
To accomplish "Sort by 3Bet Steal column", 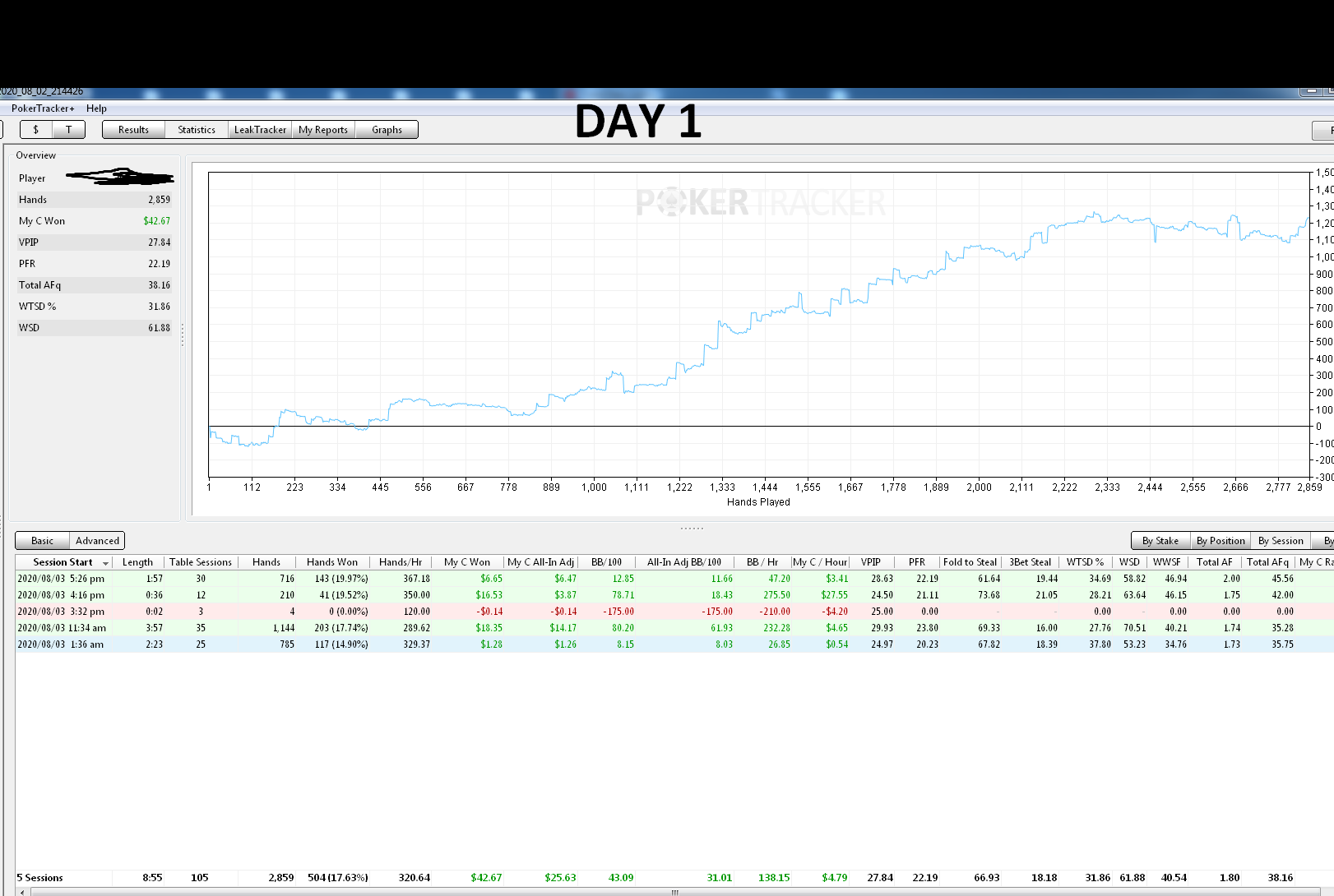I will pos(1031,562).
